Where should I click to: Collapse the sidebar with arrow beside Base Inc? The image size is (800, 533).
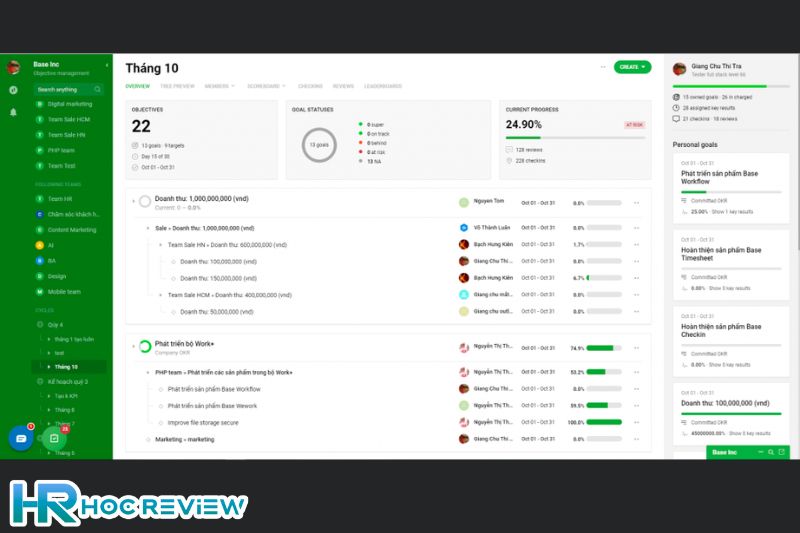[x=107, y=65]
